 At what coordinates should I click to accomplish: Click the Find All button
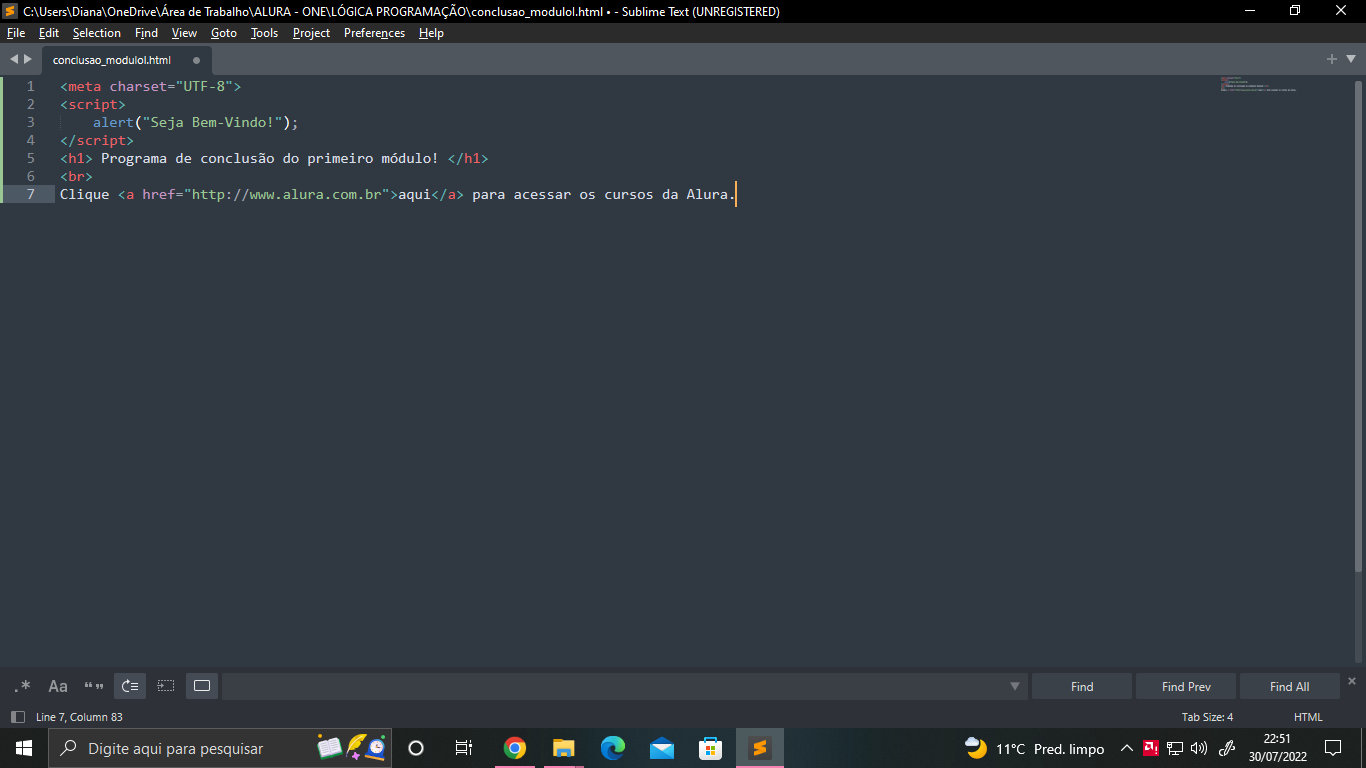(1289, 686)
